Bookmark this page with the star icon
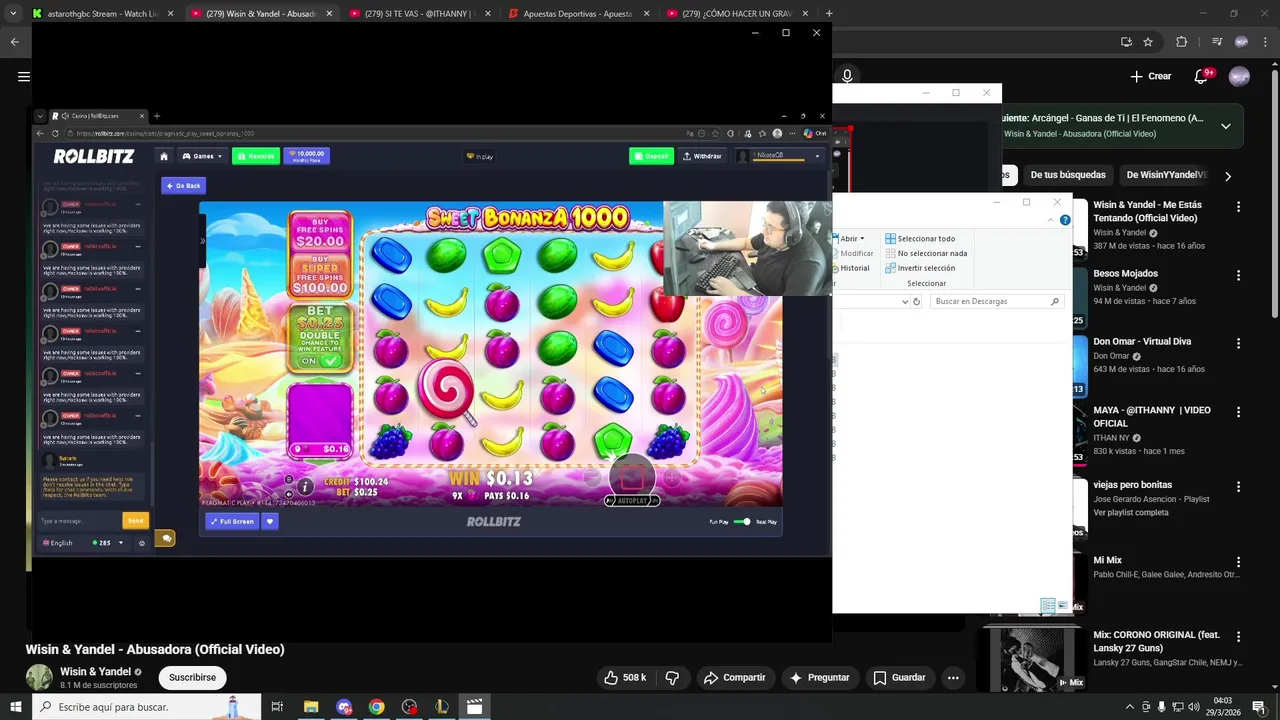The width and height of the screenshot is (1280, 720). tap(1147, 41)
